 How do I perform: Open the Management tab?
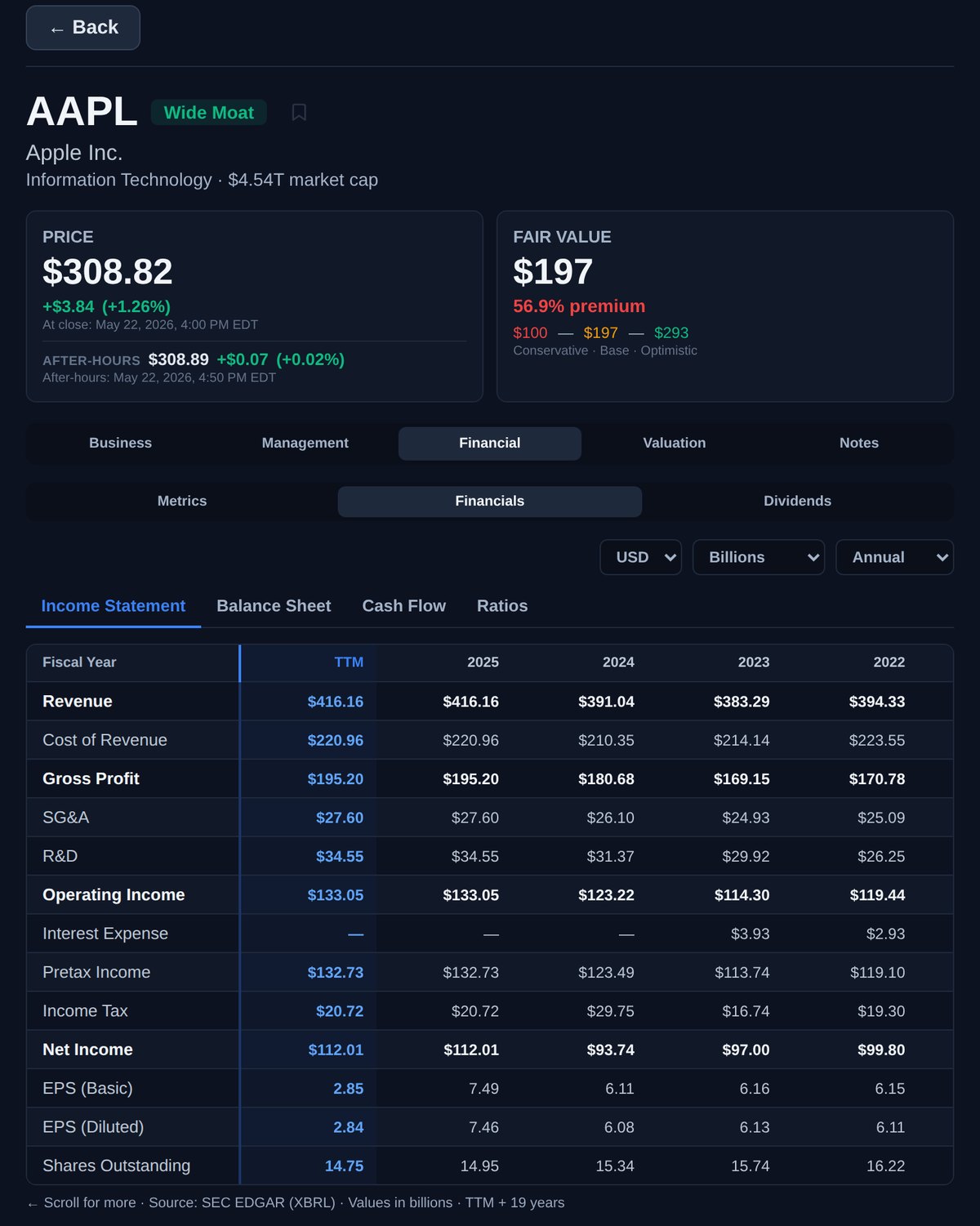point(305,443)
